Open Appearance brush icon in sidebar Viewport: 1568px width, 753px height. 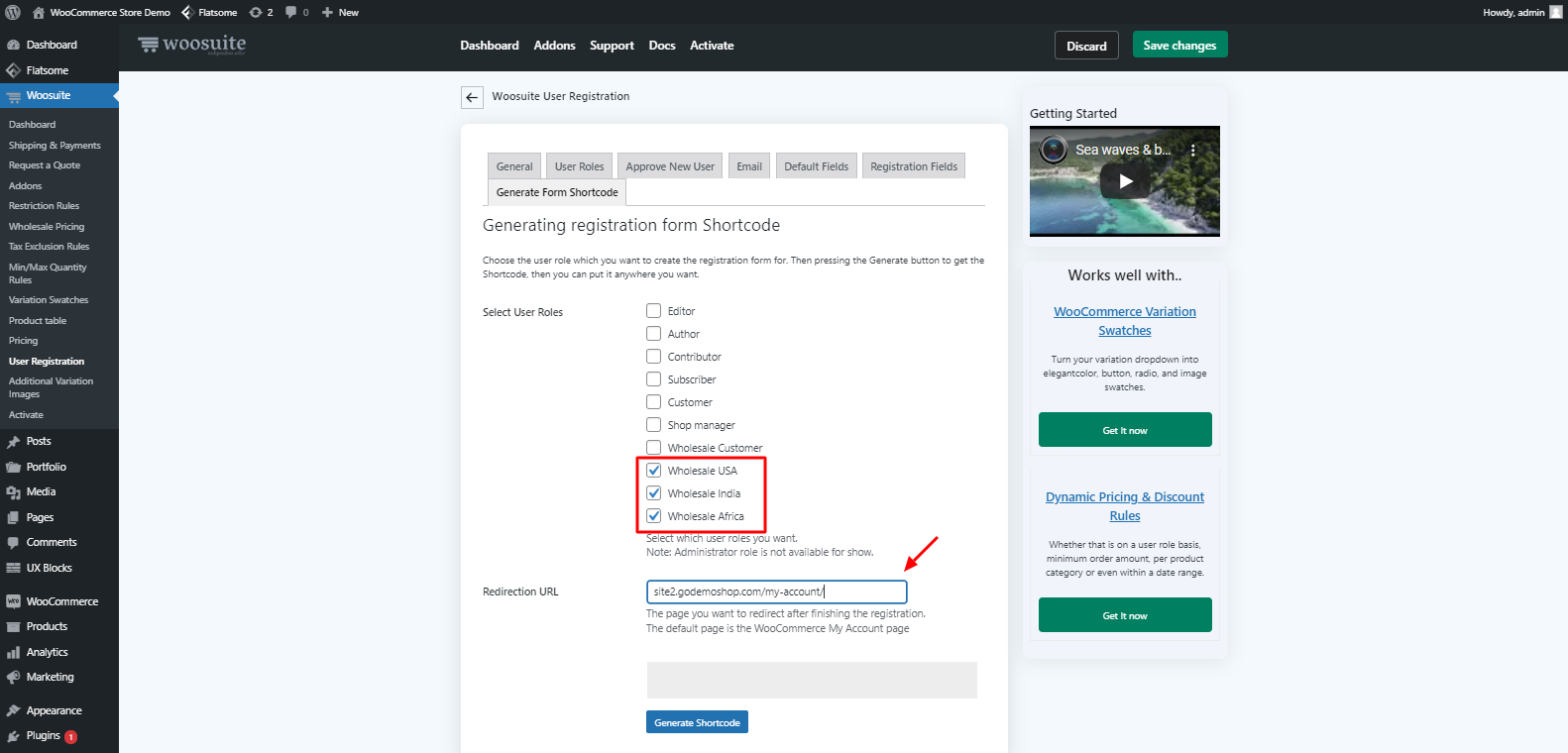(13, 710)
